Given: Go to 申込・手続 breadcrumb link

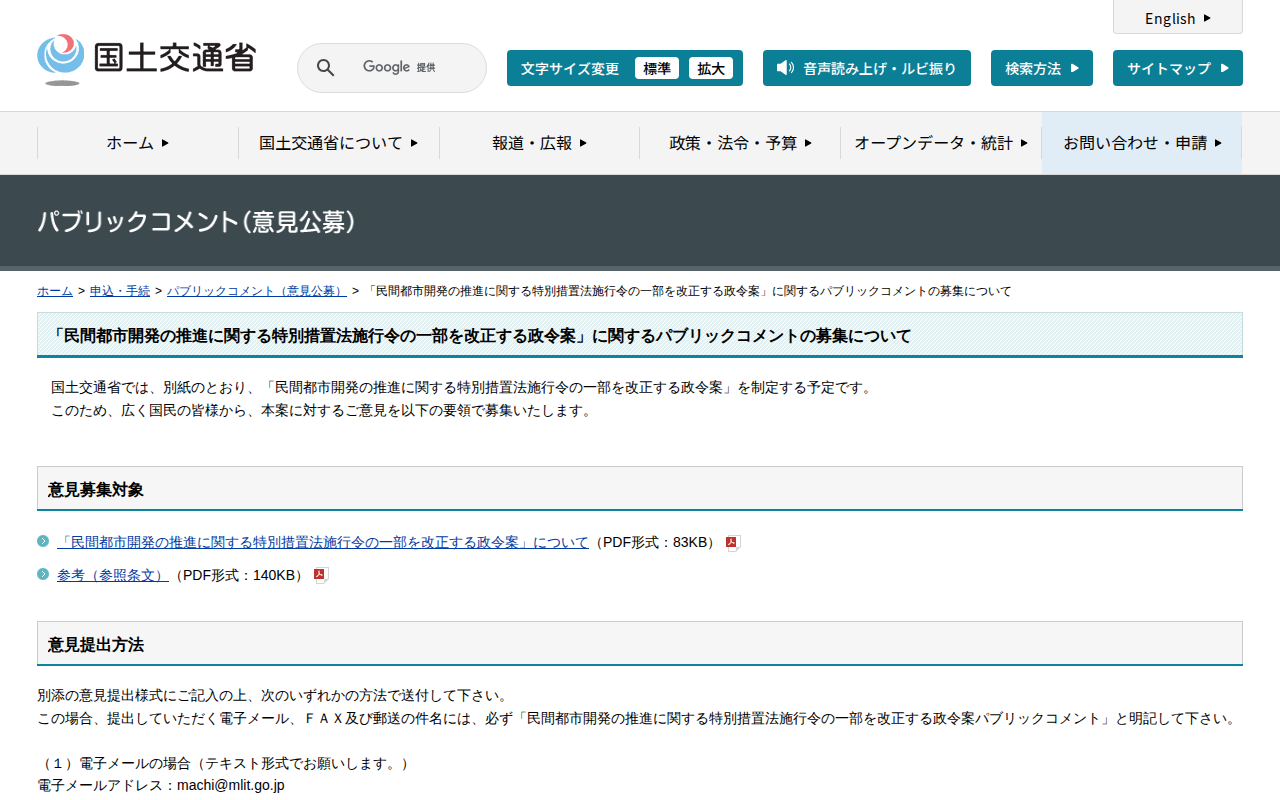Looking at the screenshot, I should click(x=120, y=291).
